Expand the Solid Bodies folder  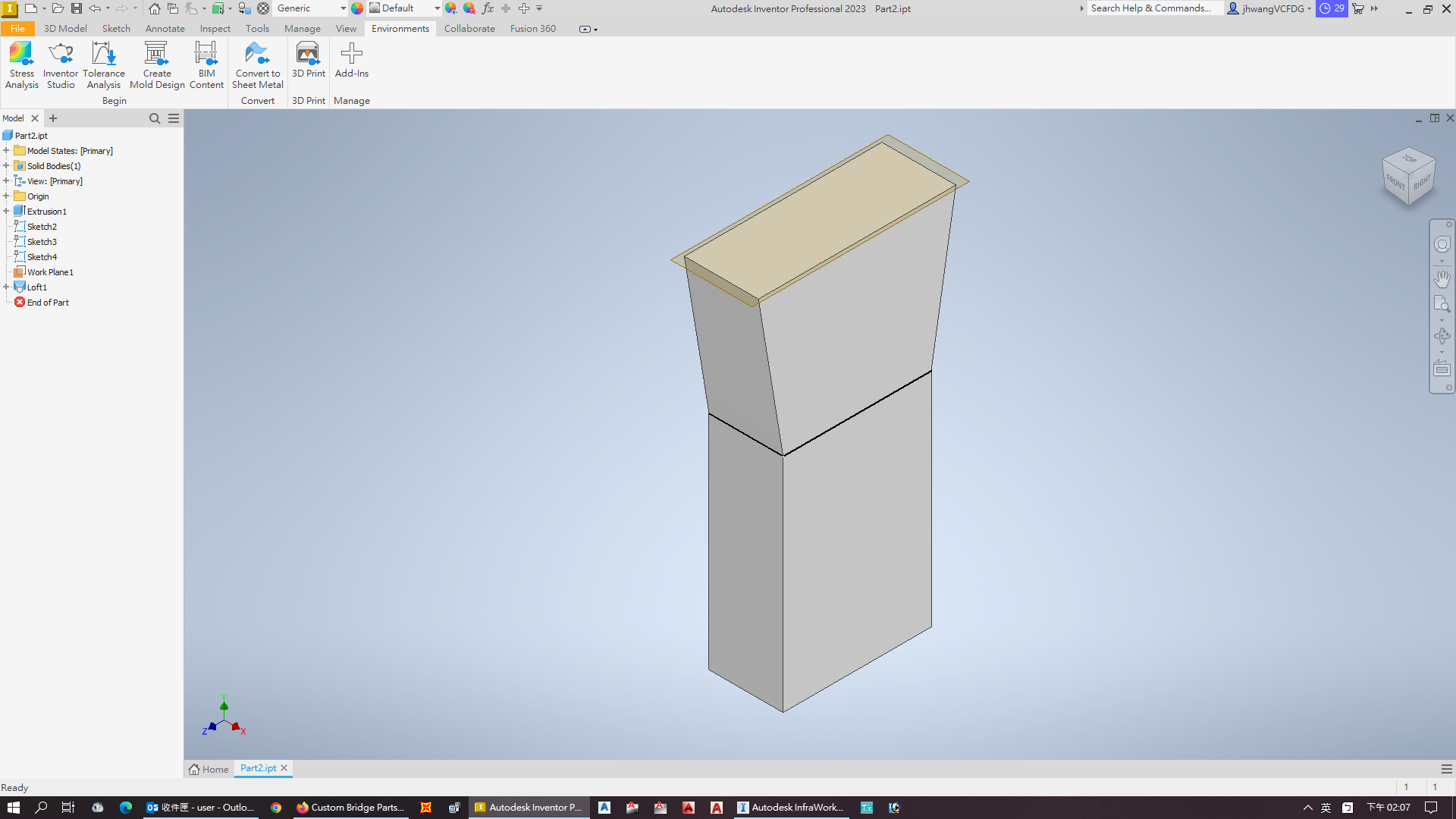[x=6, y=166]
